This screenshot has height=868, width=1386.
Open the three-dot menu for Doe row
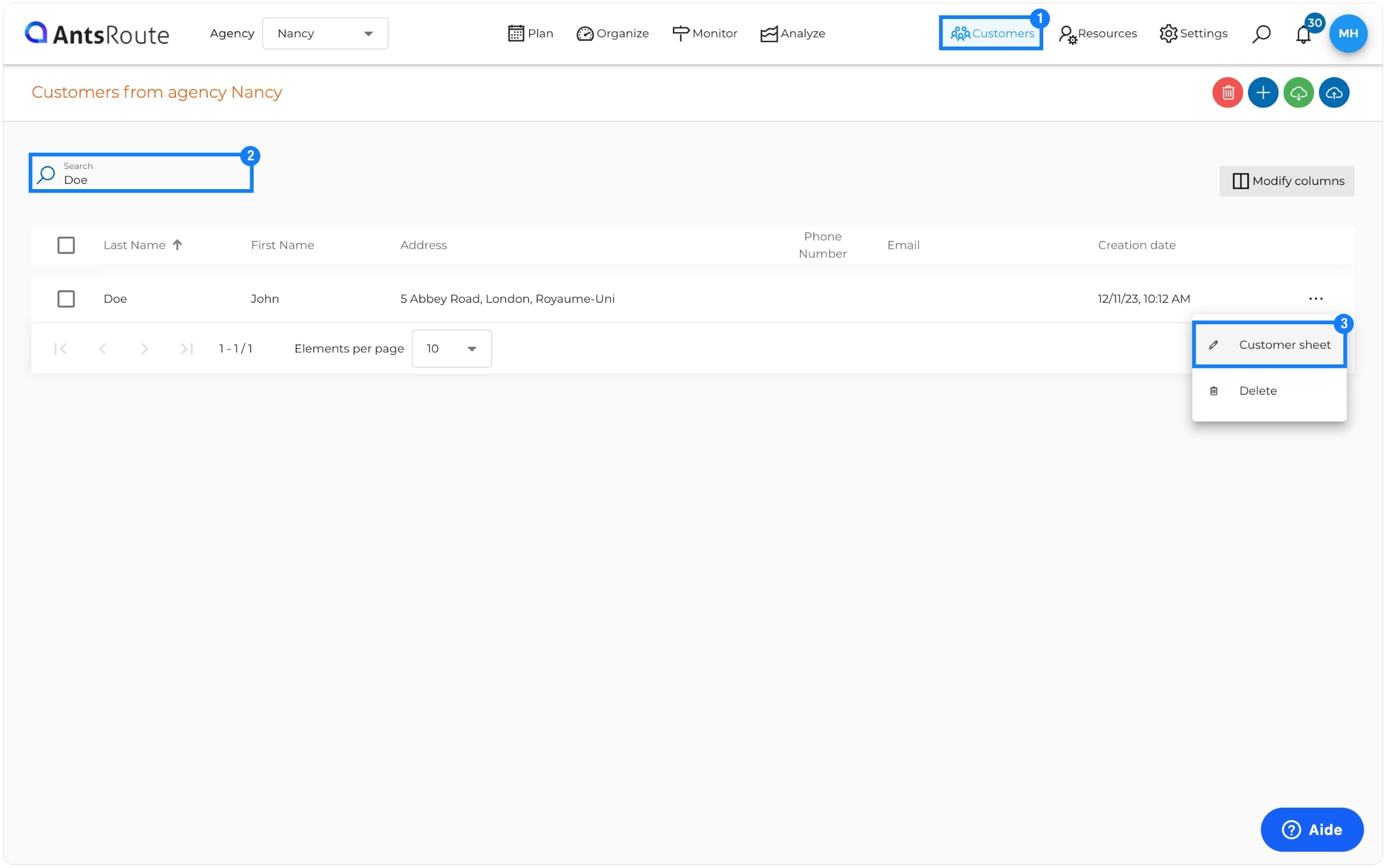[x=1315, y=298]
